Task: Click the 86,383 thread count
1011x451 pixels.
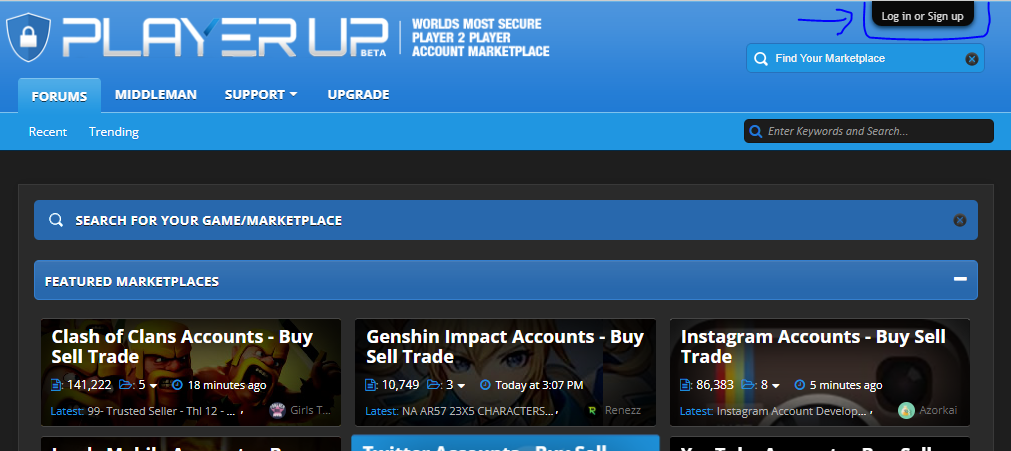Action: coord(715,385)
